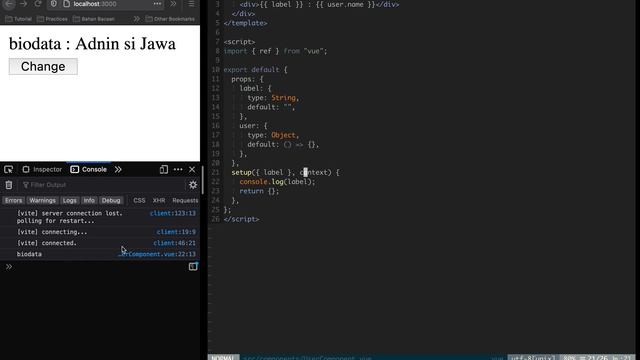
Task: Close the developer tools panel
Action: (192, 169)
